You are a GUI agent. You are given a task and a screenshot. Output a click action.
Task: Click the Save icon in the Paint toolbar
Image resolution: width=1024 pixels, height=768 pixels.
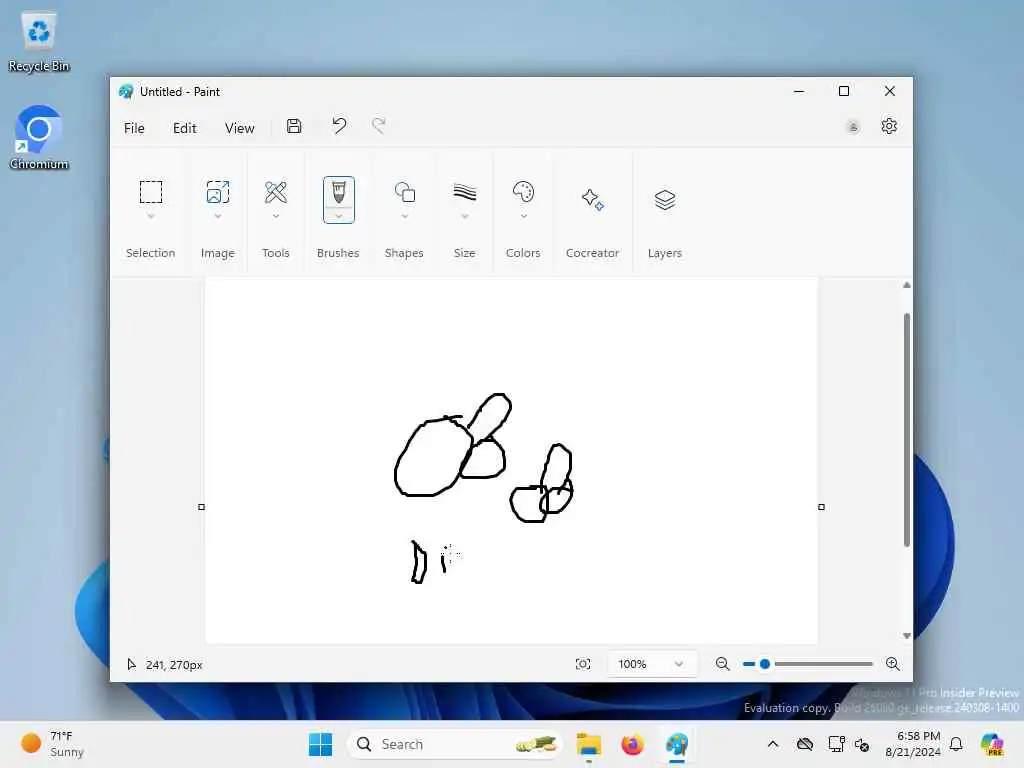point(294,126)
